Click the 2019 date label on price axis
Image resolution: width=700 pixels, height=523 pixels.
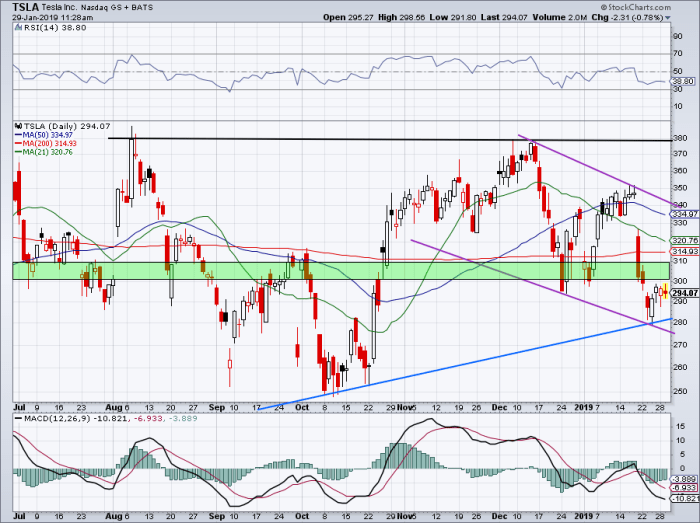click(x=583, y=407)
